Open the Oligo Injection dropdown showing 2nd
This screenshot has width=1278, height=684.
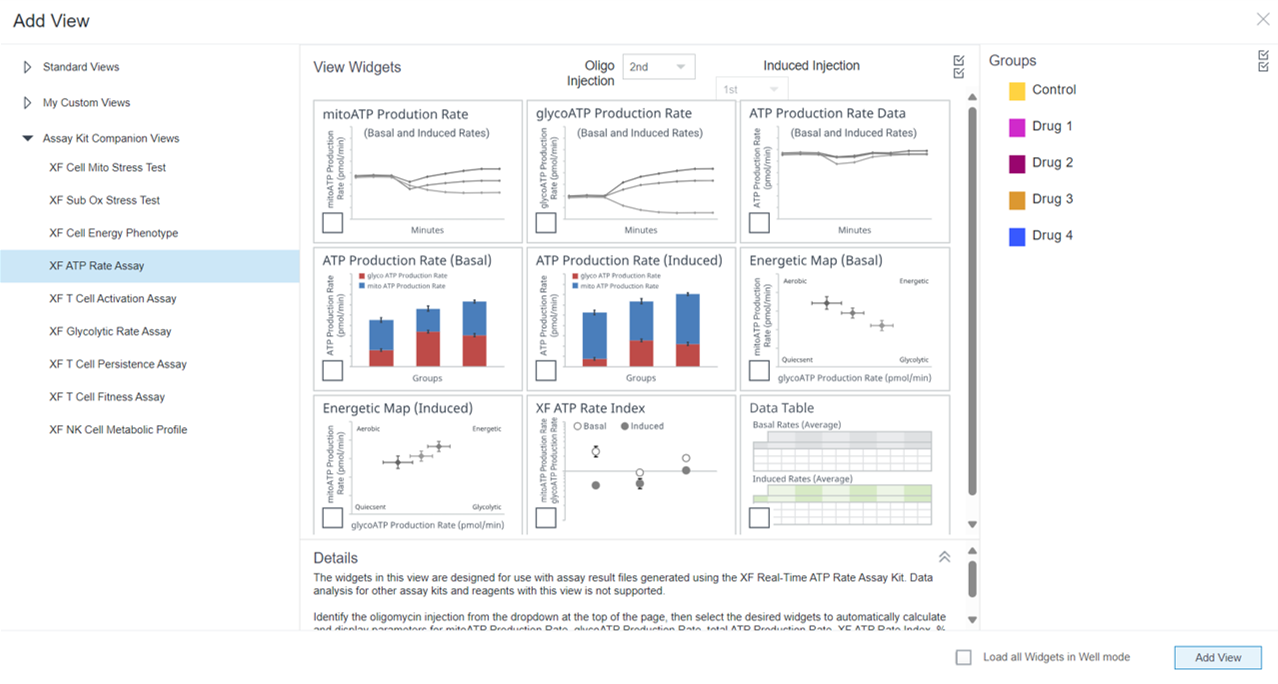pos(658,66)
